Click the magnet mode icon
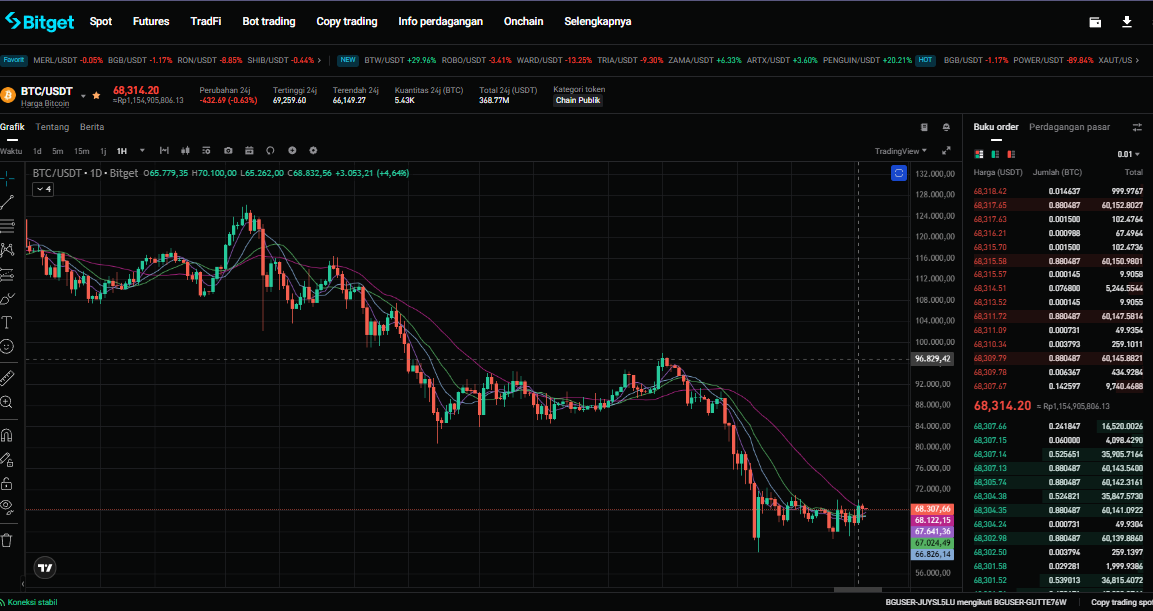This screenshot has width=1153, height=611. tap(7, 435)
